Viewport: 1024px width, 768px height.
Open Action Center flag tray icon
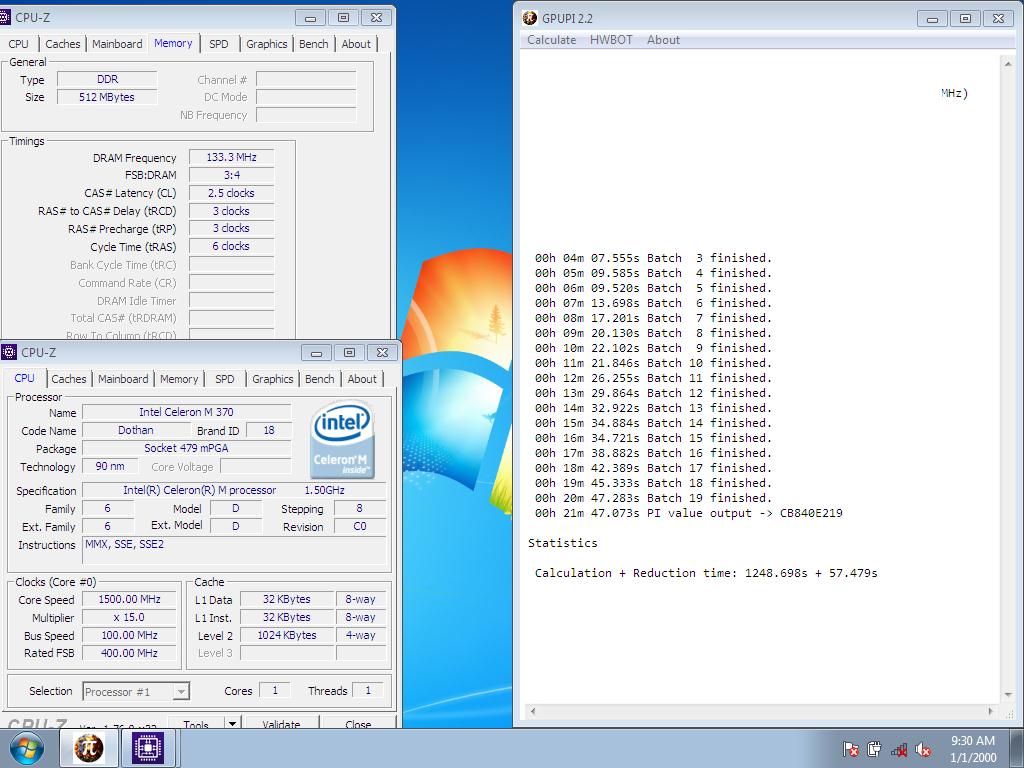tap(850, 749)
